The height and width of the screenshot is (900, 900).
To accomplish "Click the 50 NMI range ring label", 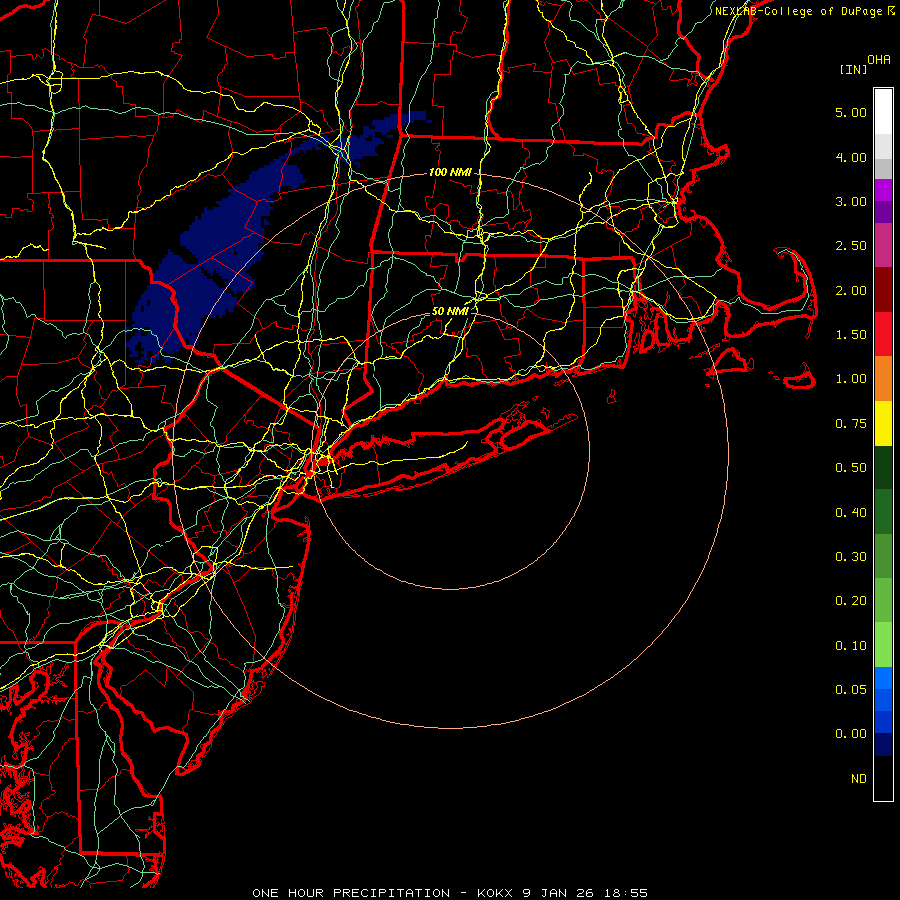I will [x=450, y=311].
